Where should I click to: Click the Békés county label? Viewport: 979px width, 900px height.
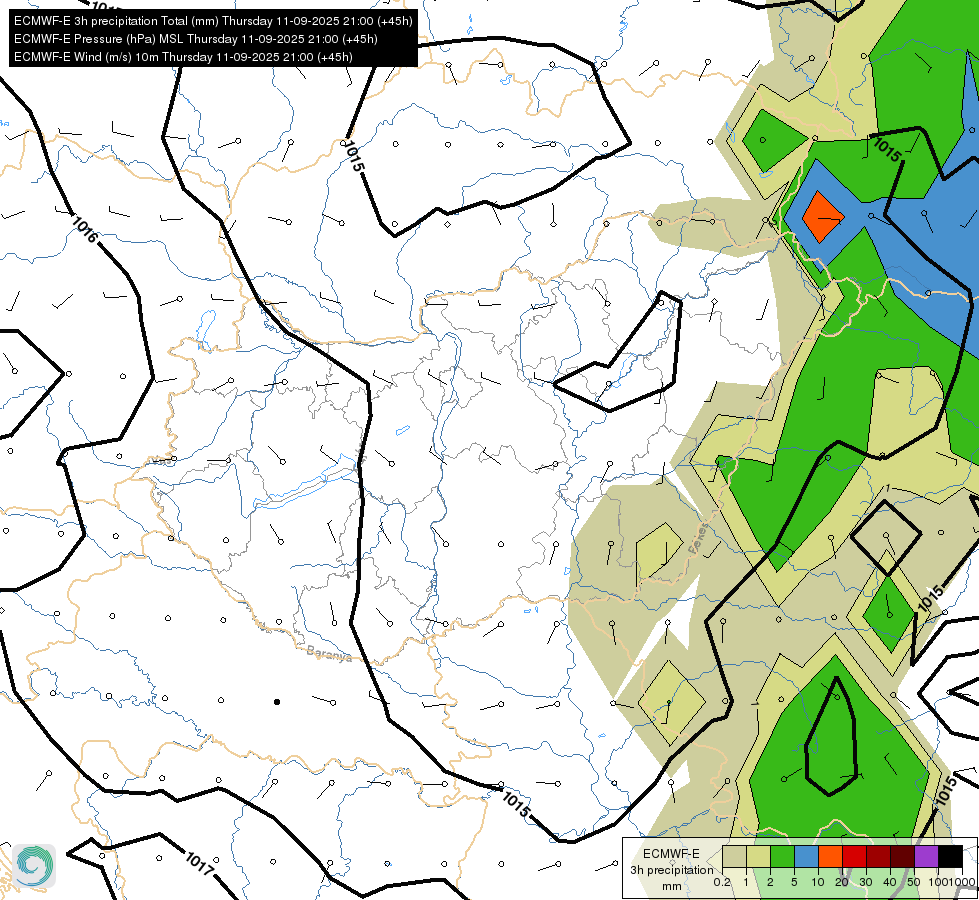coord(699,539)
